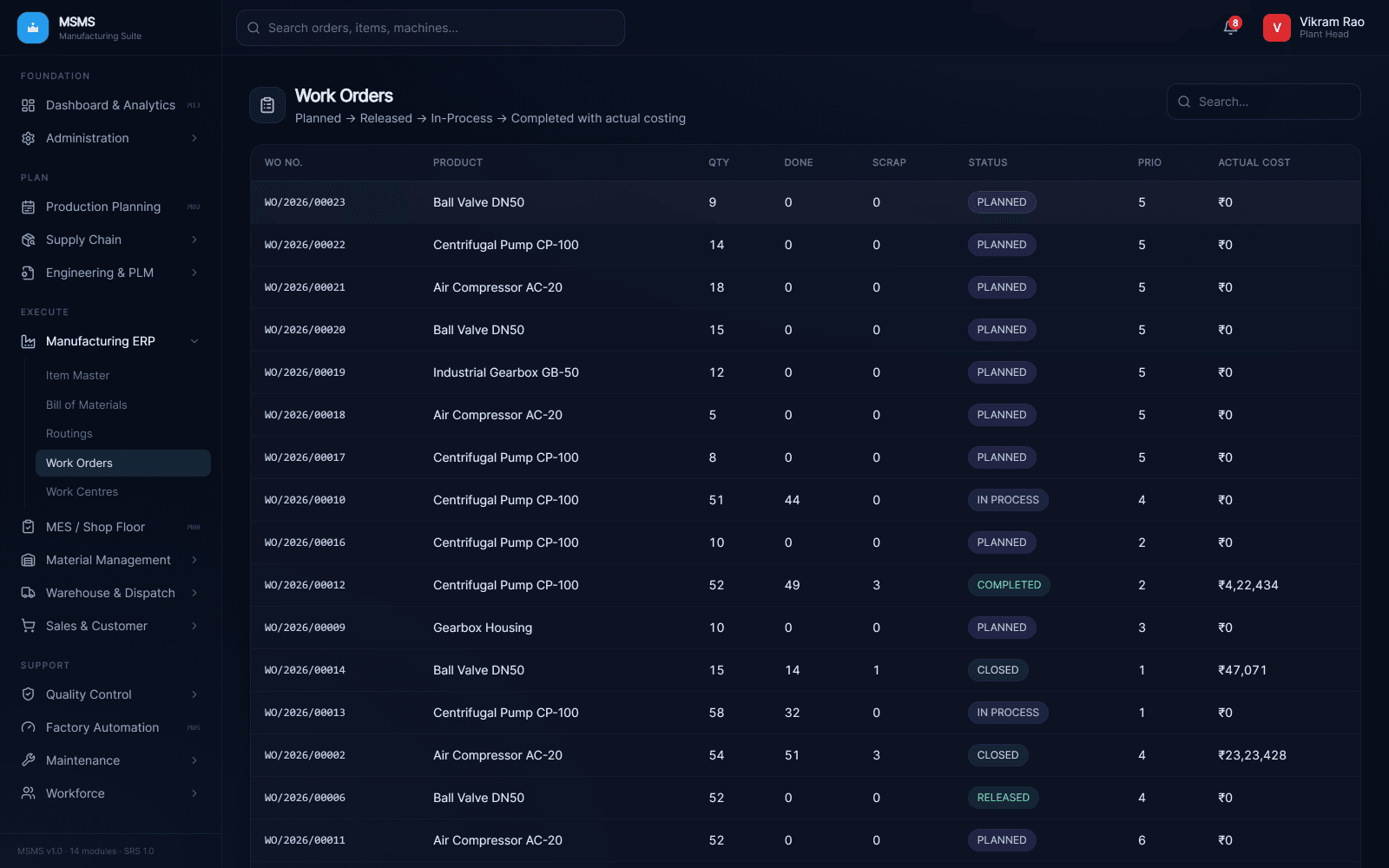Click IN PROCESS badge of WO/2026/00010

pyautogui.click(x=1008, y=500)
